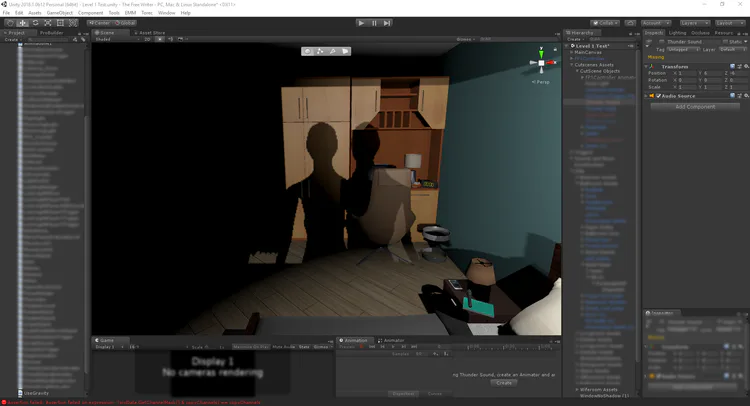Collapse CutScene Objects in Hierarchy
Image resolution: width=750 pixels, height=406 pixels.
(577, 71)
